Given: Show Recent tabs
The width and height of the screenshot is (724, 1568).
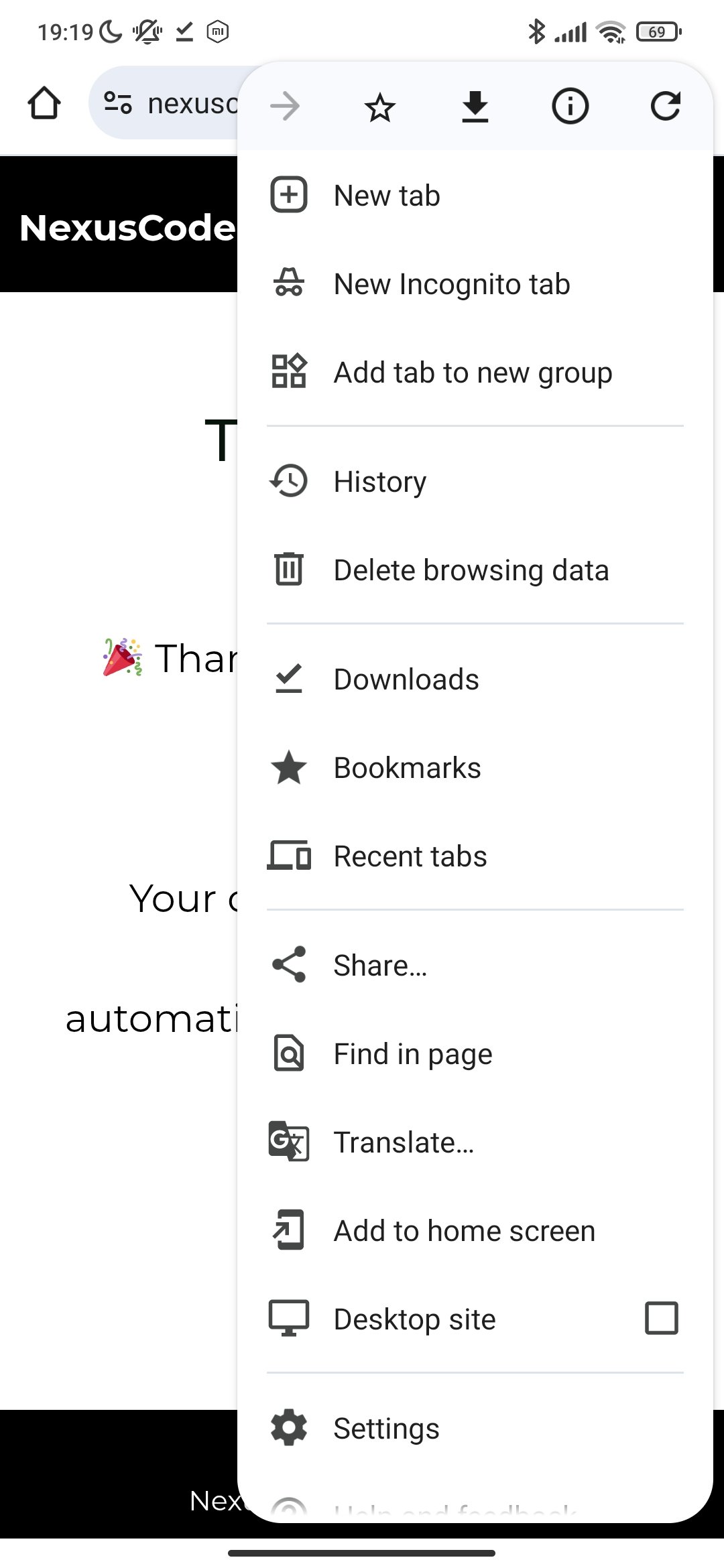Looking at the screenshot, I should [410, 856].
